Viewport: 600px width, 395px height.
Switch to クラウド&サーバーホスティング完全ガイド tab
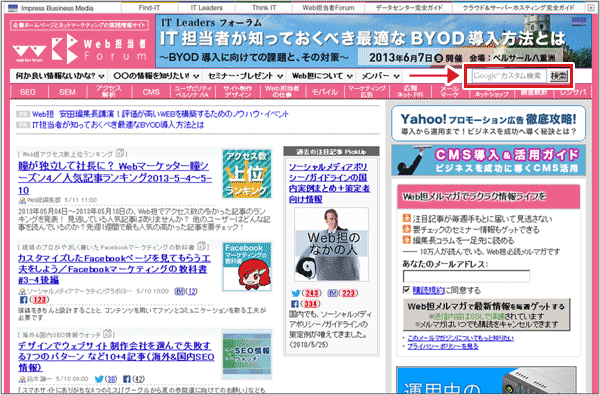[518, 8]
